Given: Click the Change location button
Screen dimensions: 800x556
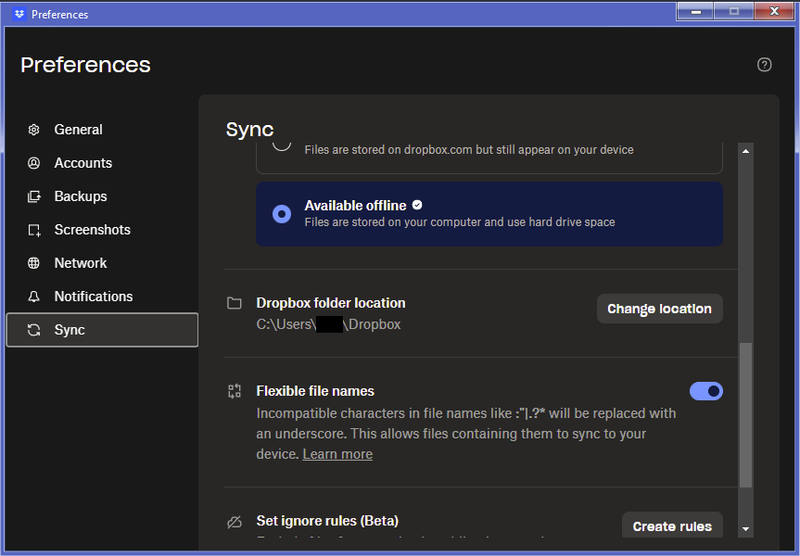Looking at the screenshot, I should pos(659,309).
